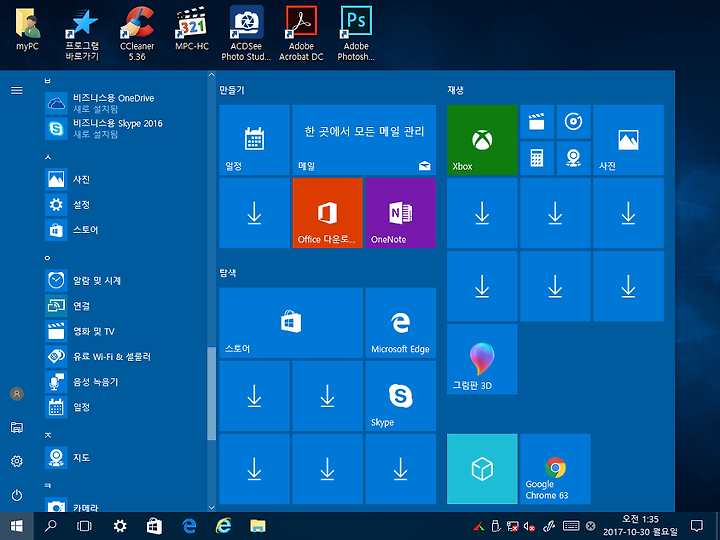720x540 pixels.
Task: Click the Power icon in Start sidebar
Action: point(17,495)
